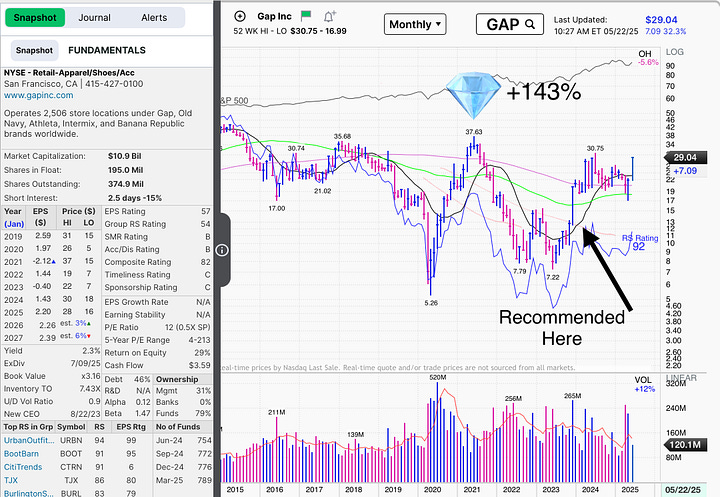Viewport: 720px width, 497px height.
Task: Click TJX in Top RS group list
Action: [11, 480]
